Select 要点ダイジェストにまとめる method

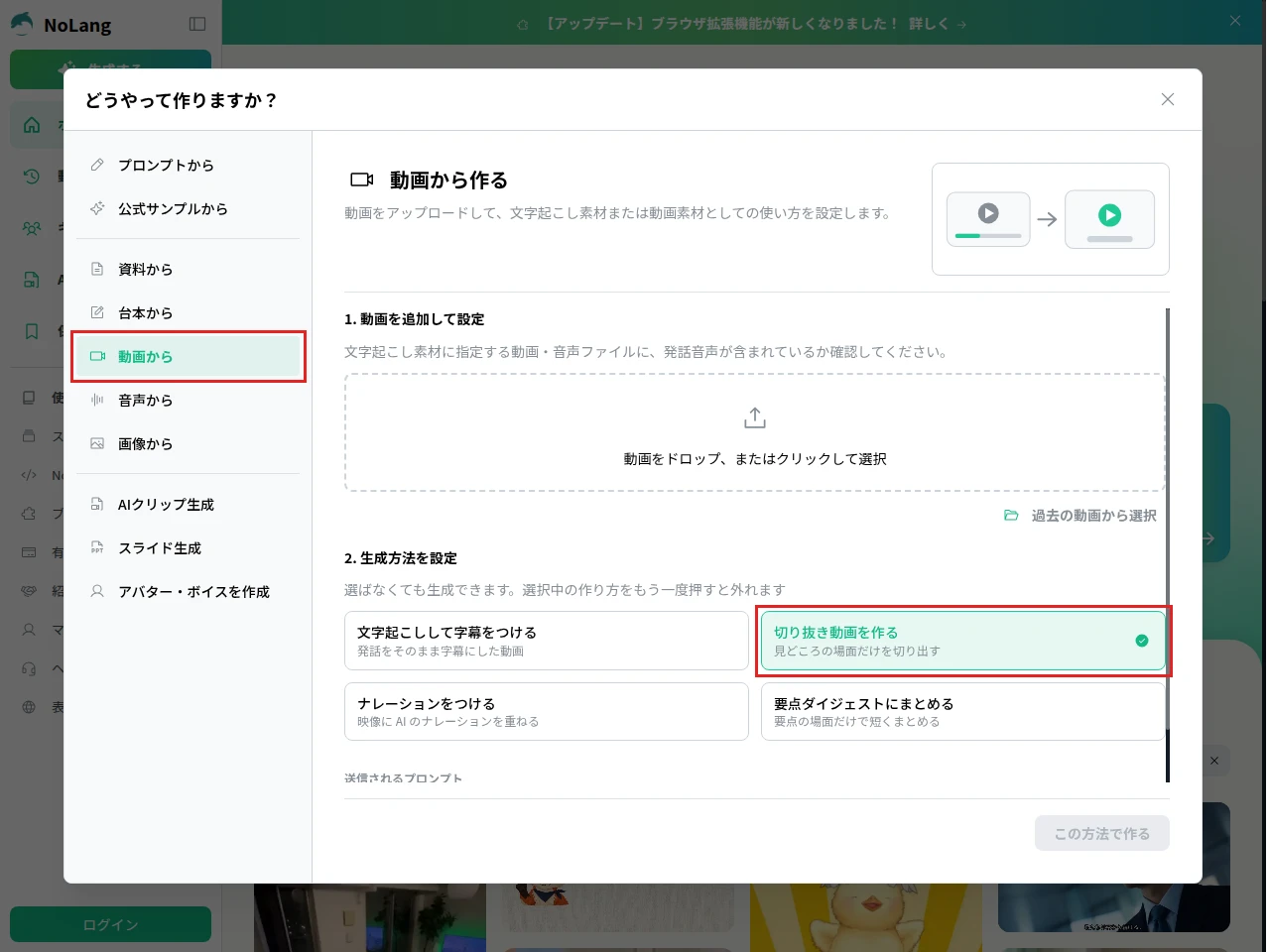[x=962, y=711]
